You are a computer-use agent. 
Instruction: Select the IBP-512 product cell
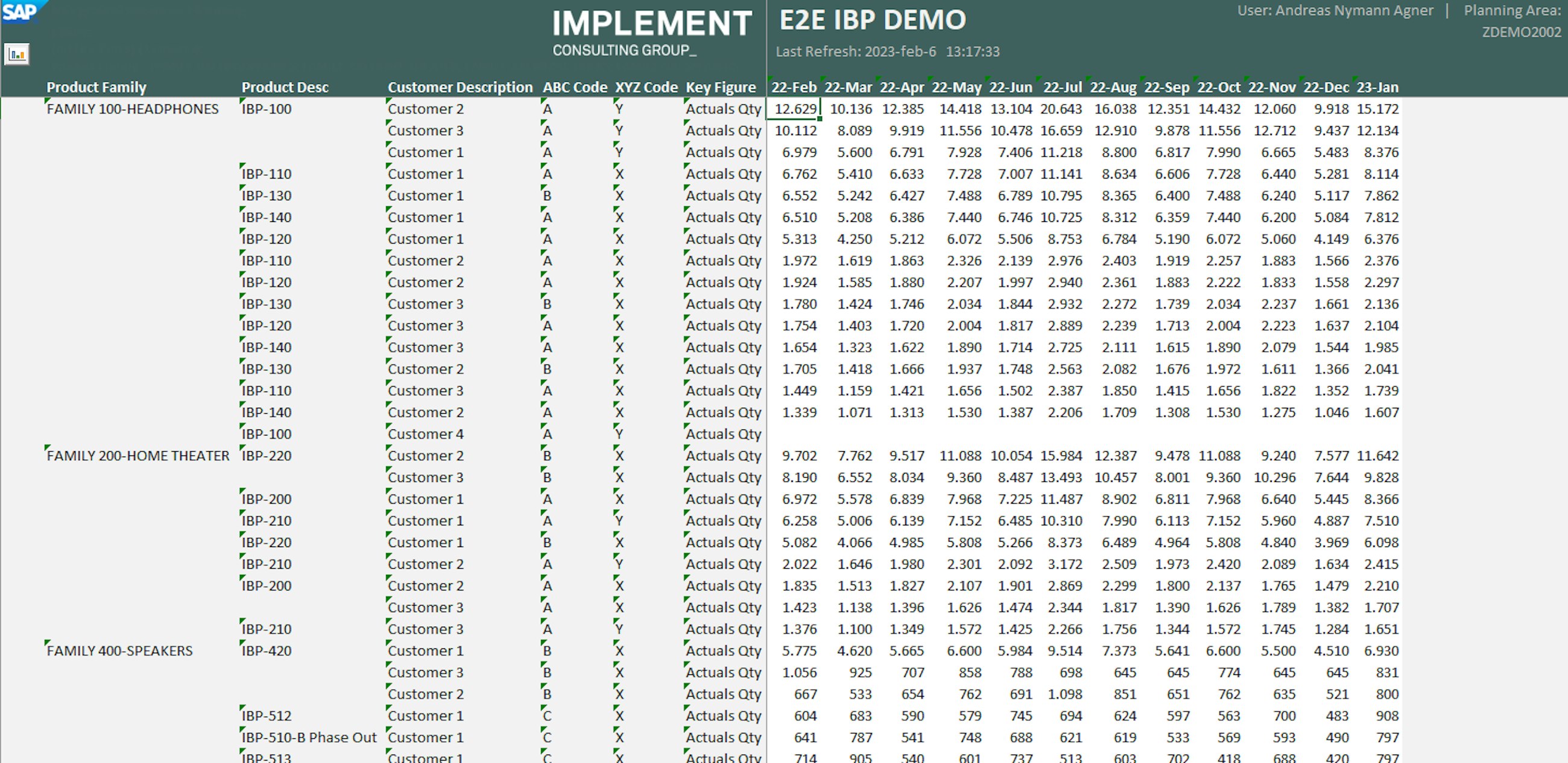(266, 715)
